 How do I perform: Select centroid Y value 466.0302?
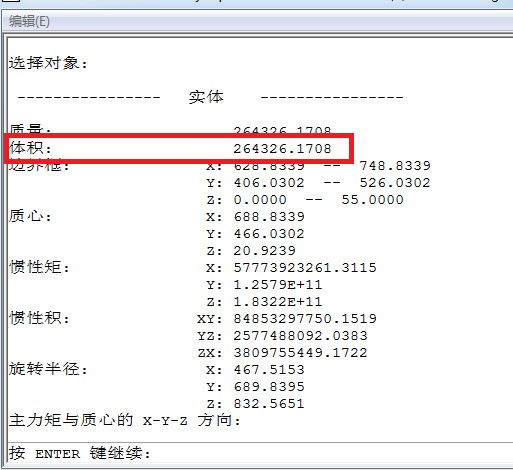click(269, 234)
